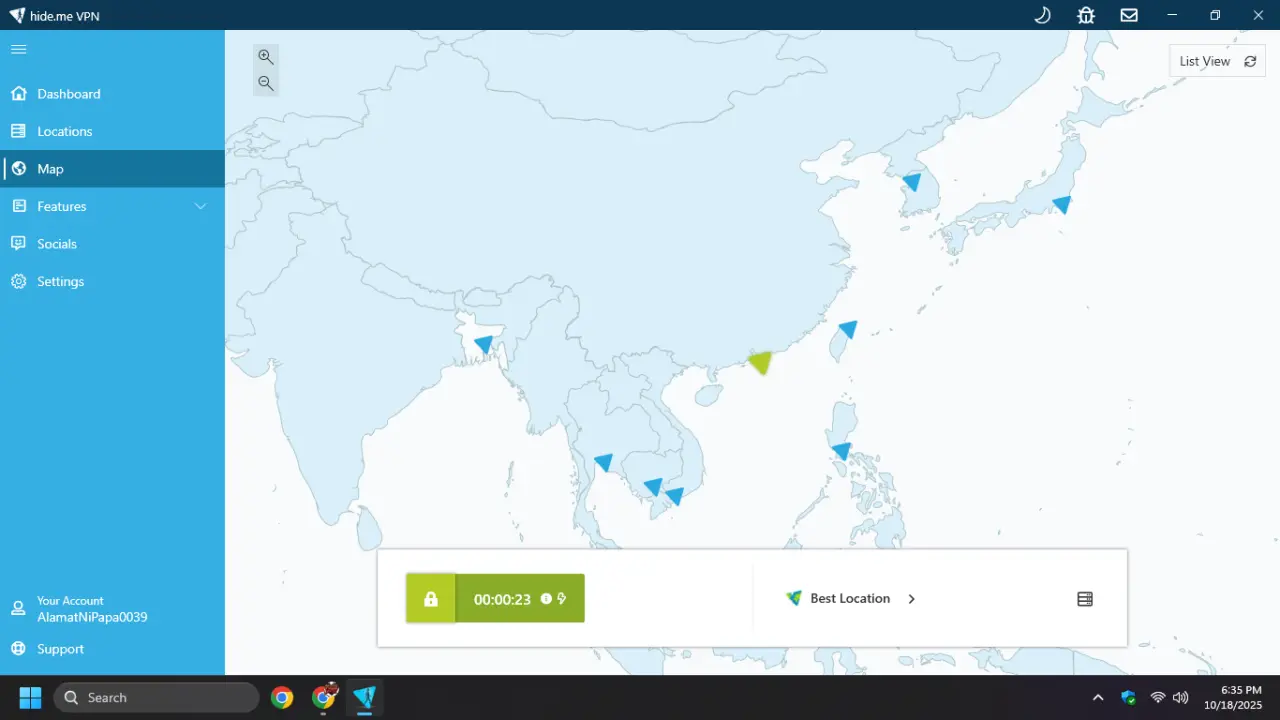Click the arrow next to Best Location
Screen dimensions: 1280x720
(911, 599)
